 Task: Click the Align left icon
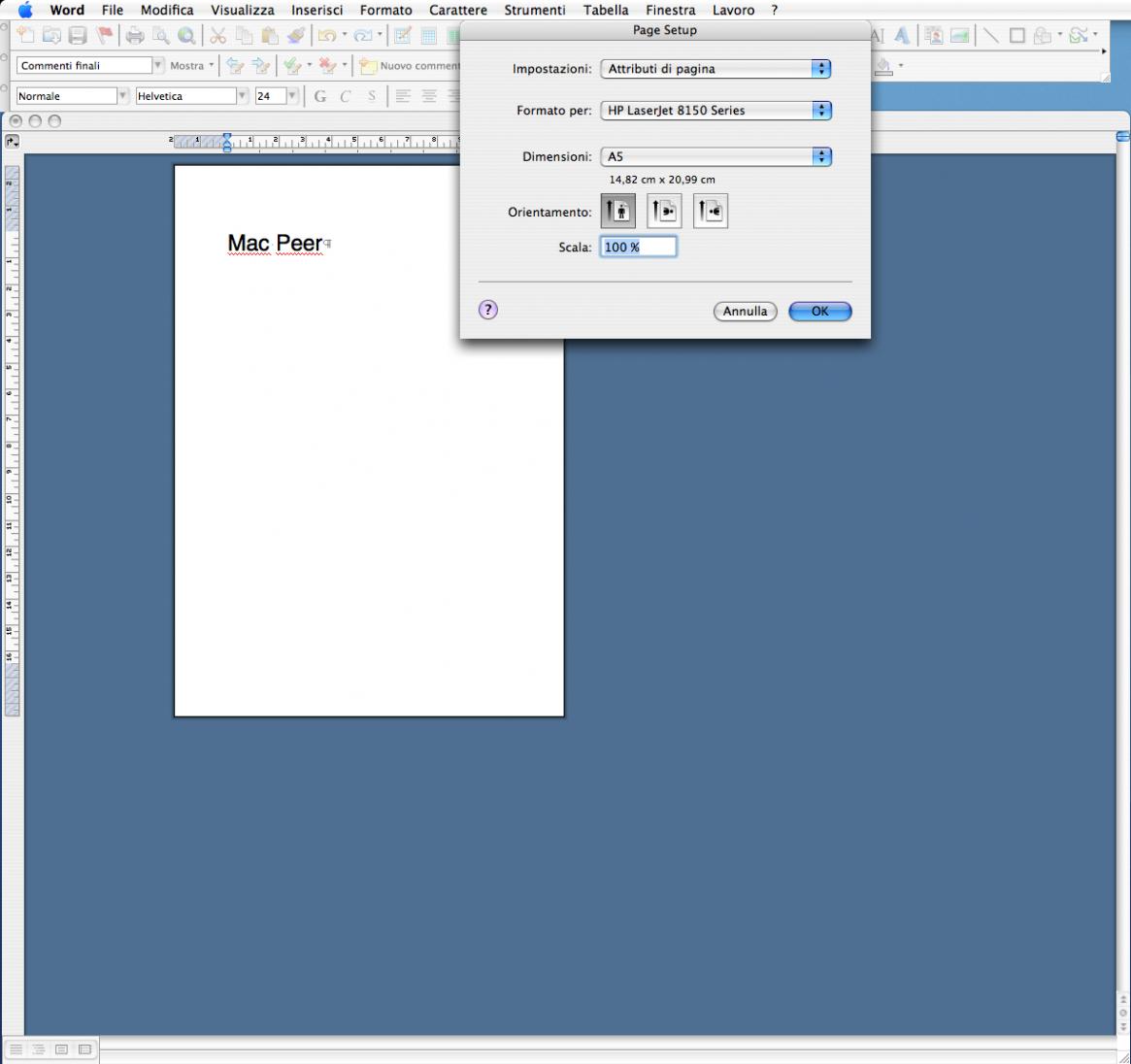pyautogui.click(x=403, y=96)
